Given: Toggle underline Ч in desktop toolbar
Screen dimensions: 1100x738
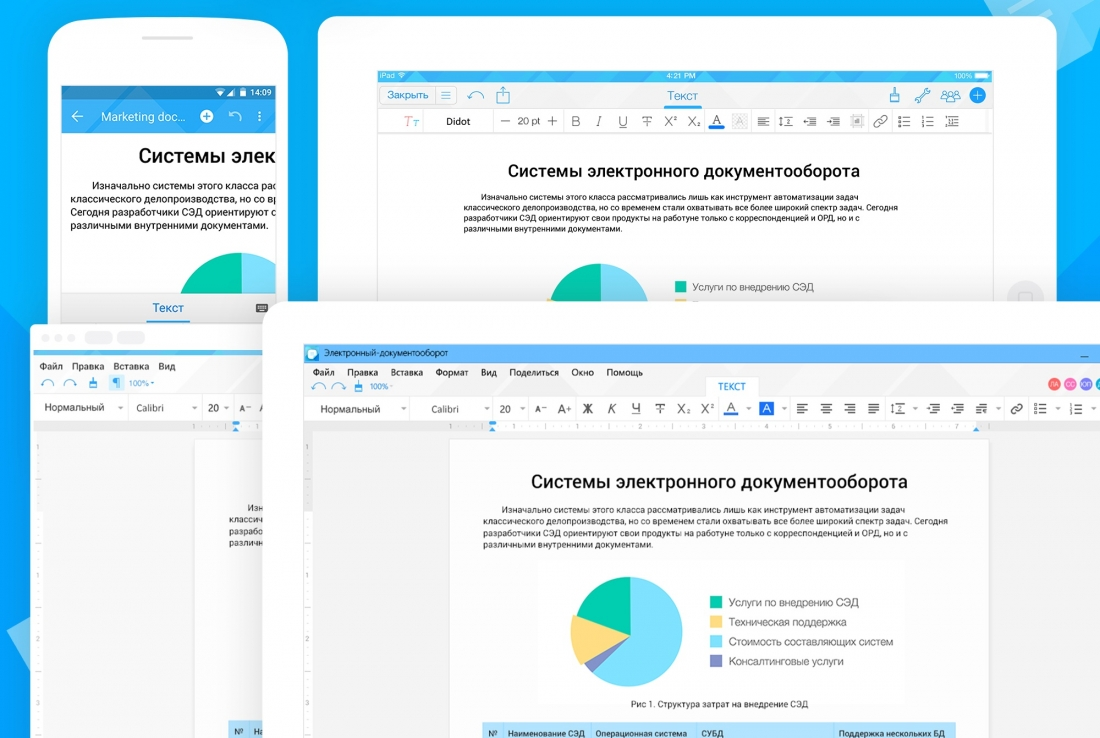Looking at the screenshot, I should pos(636,409).
